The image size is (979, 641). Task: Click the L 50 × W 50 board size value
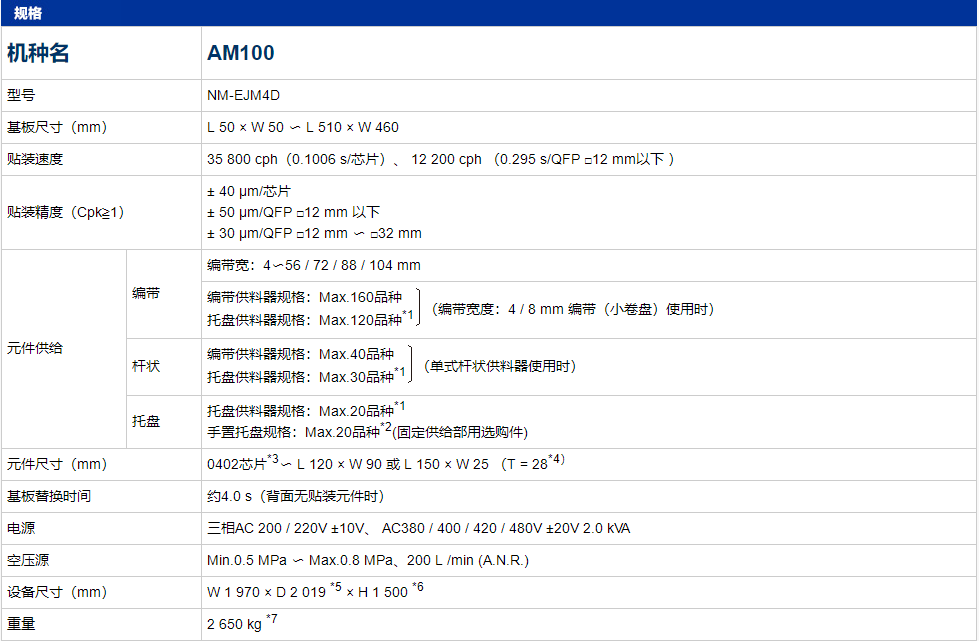pyautogui.click(x=303, y=127)
